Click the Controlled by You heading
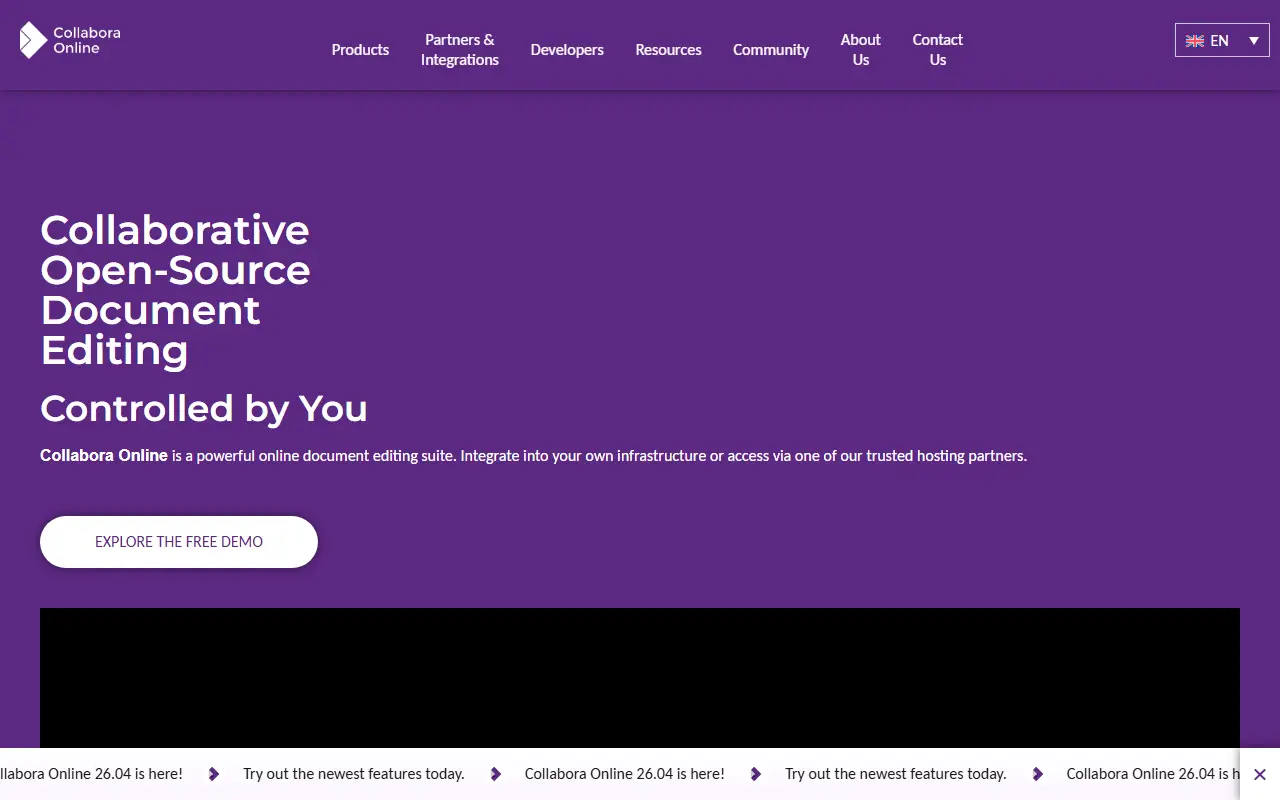1280x800 pixels. coord(204,408)
